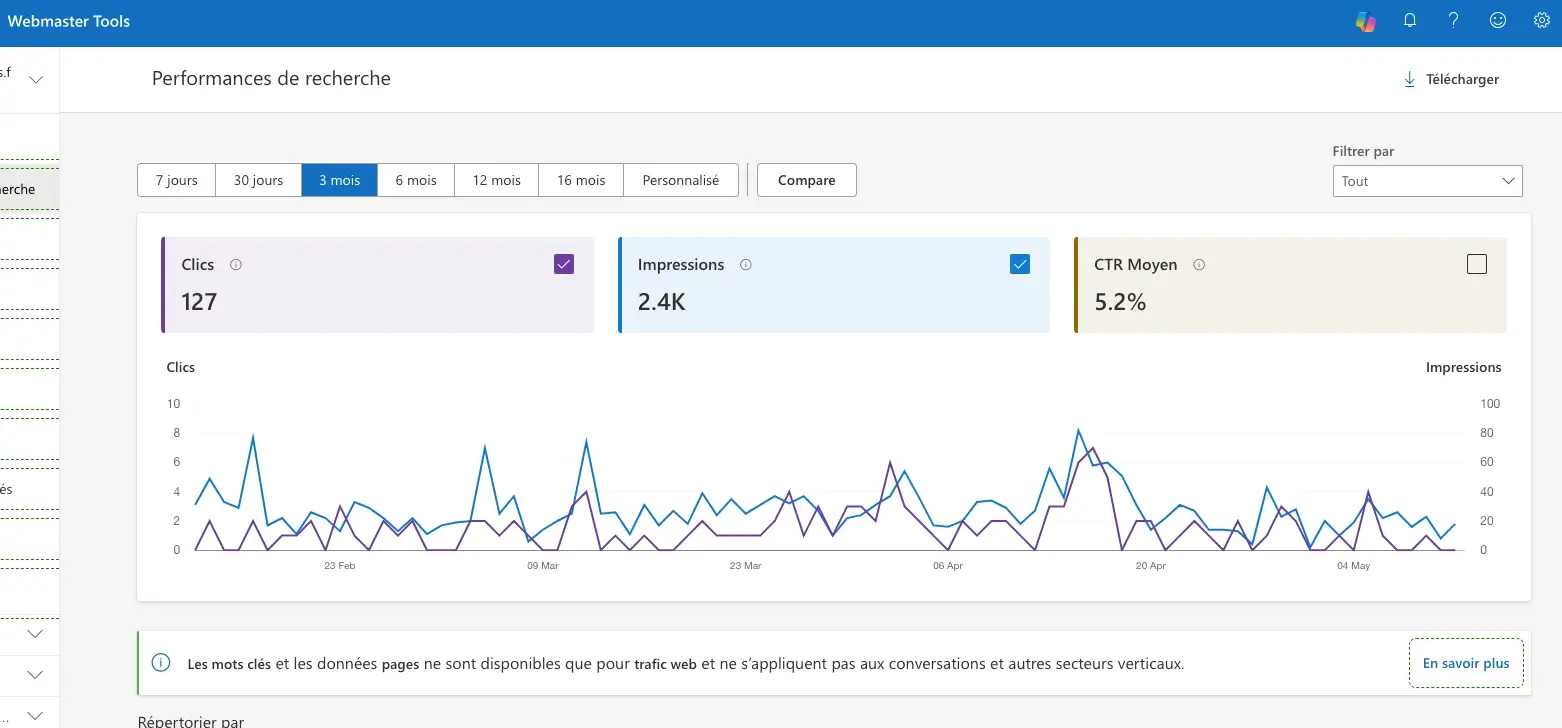Click the info icon next to Clics
The width and height of the screenshot is (1562, 728).
[x=236, y=265]
